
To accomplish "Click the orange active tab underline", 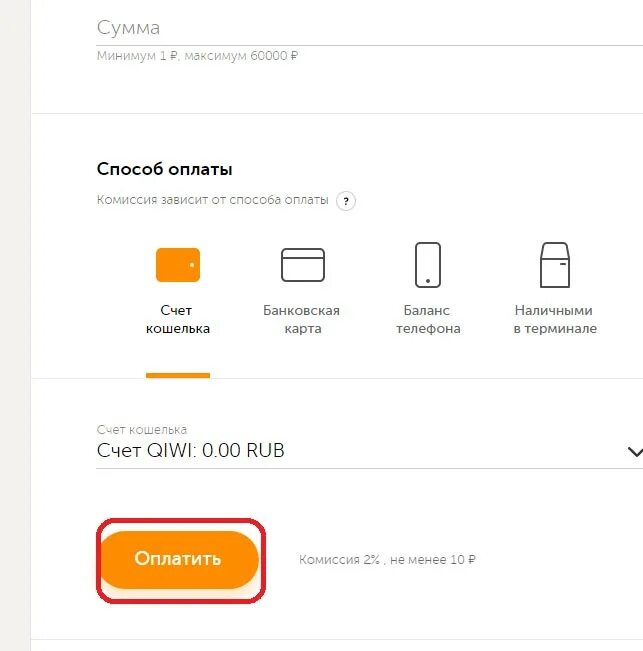I will 178,375.
